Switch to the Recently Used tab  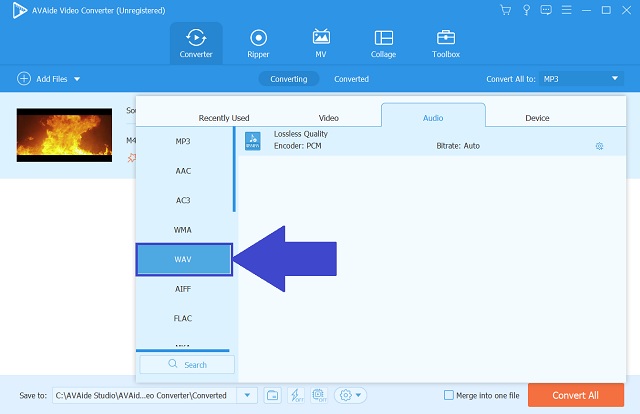coord(224,118)
